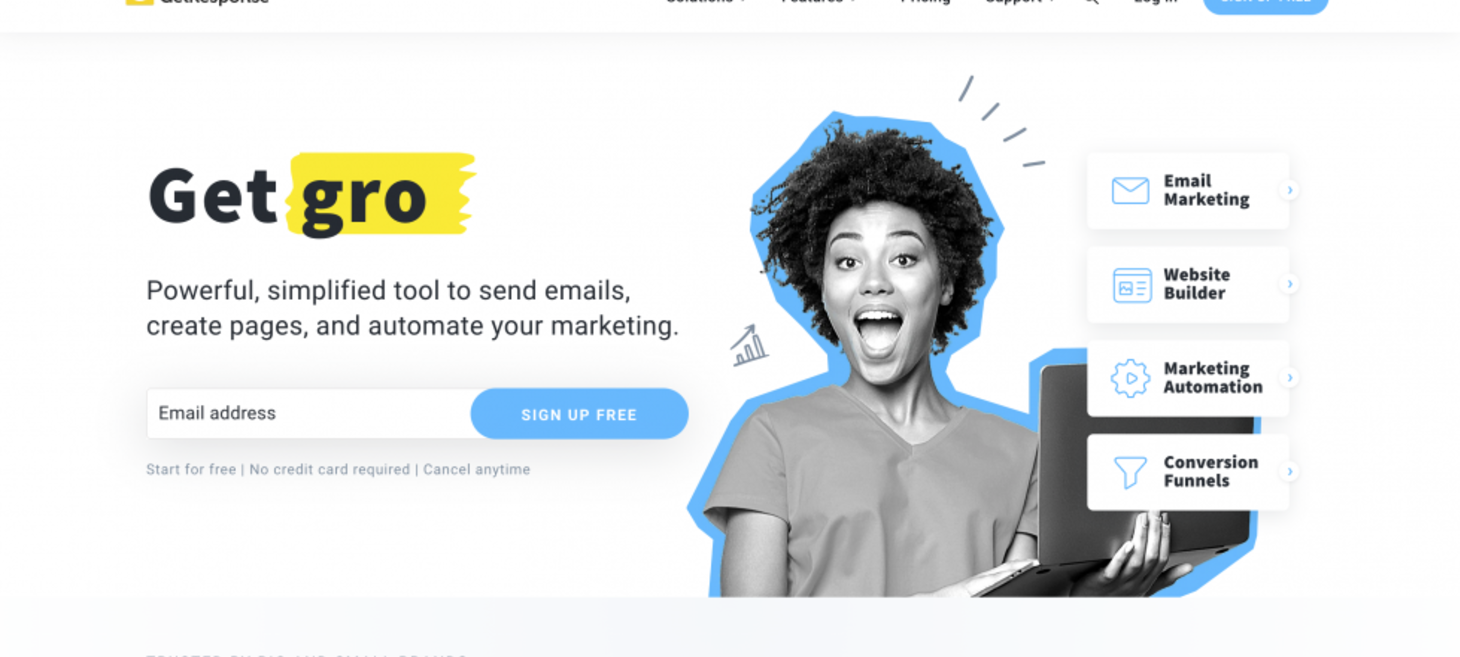
Task: Open the arrow beside Email Marketing
Action: 1290,190
